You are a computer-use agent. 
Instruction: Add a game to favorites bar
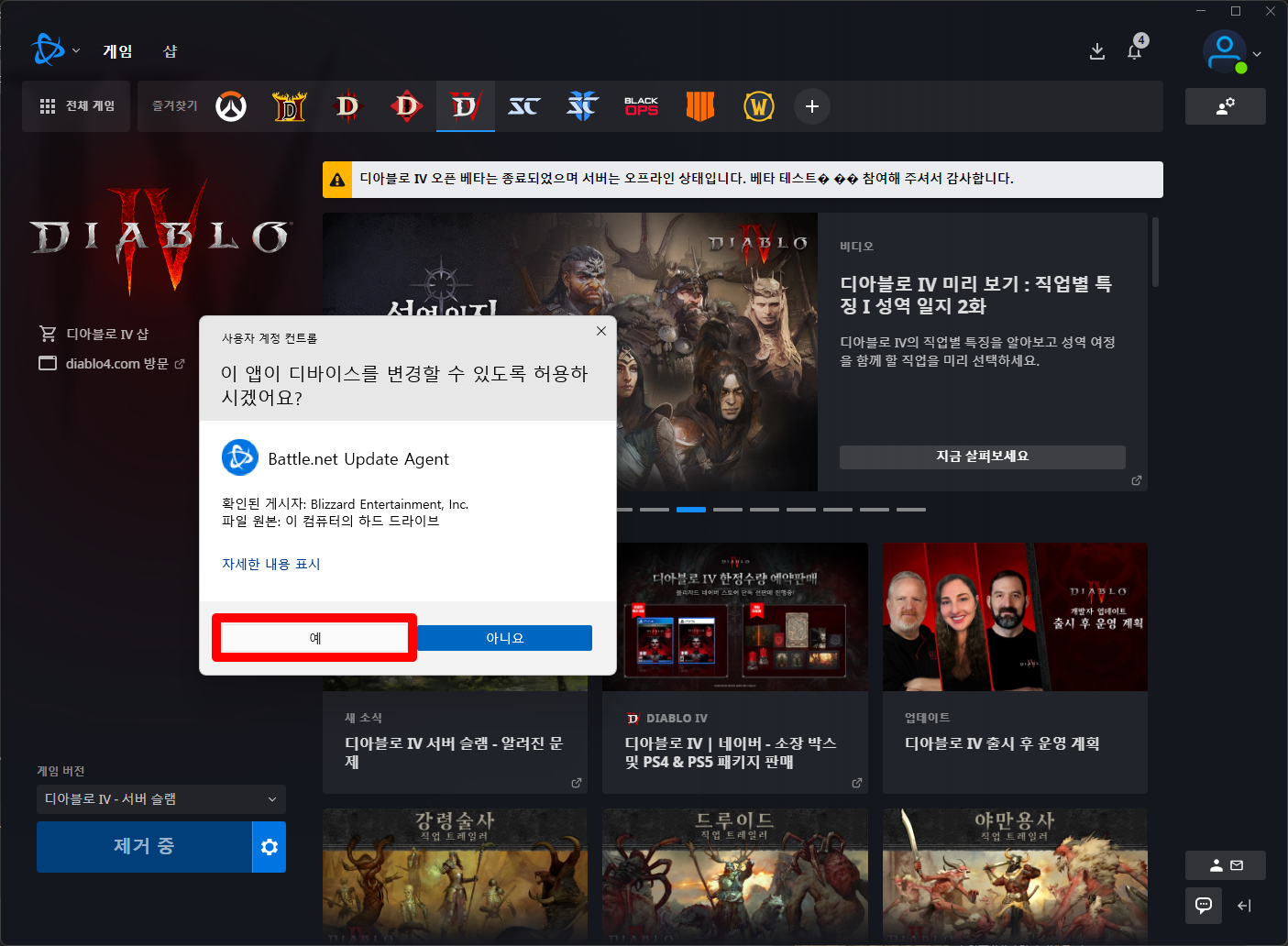(812, 106)
